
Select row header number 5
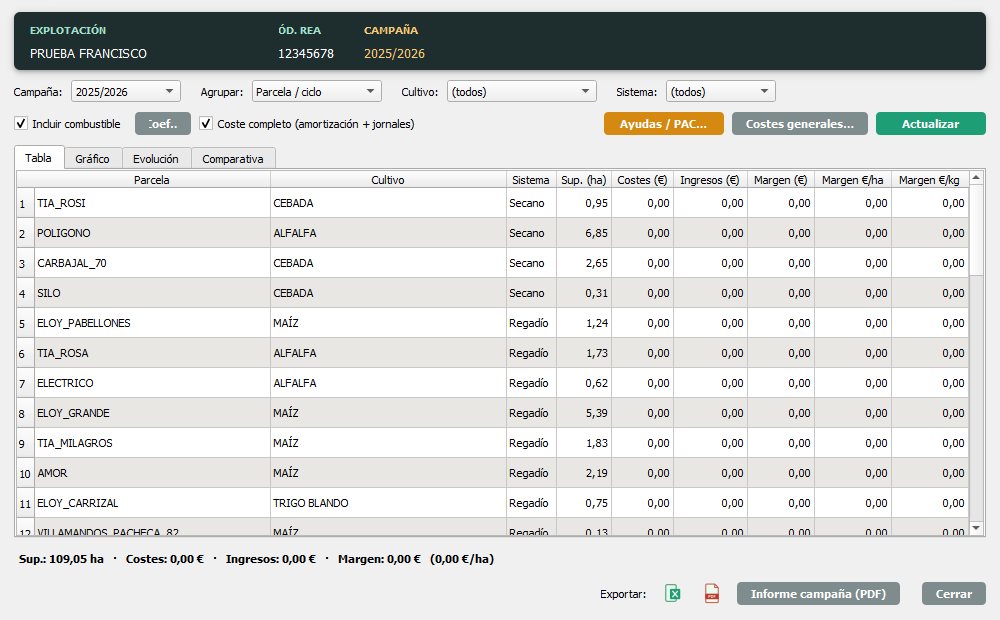[x=25, y=323]
